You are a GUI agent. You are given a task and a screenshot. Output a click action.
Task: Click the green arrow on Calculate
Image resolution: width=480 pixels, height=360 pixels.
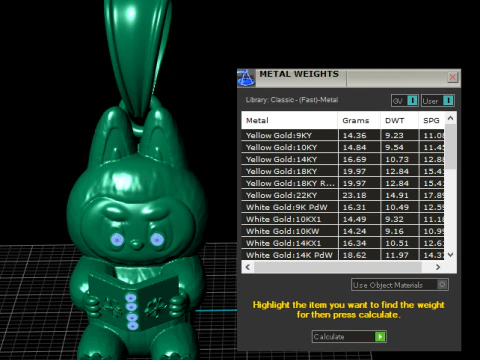tap(380, 337)
